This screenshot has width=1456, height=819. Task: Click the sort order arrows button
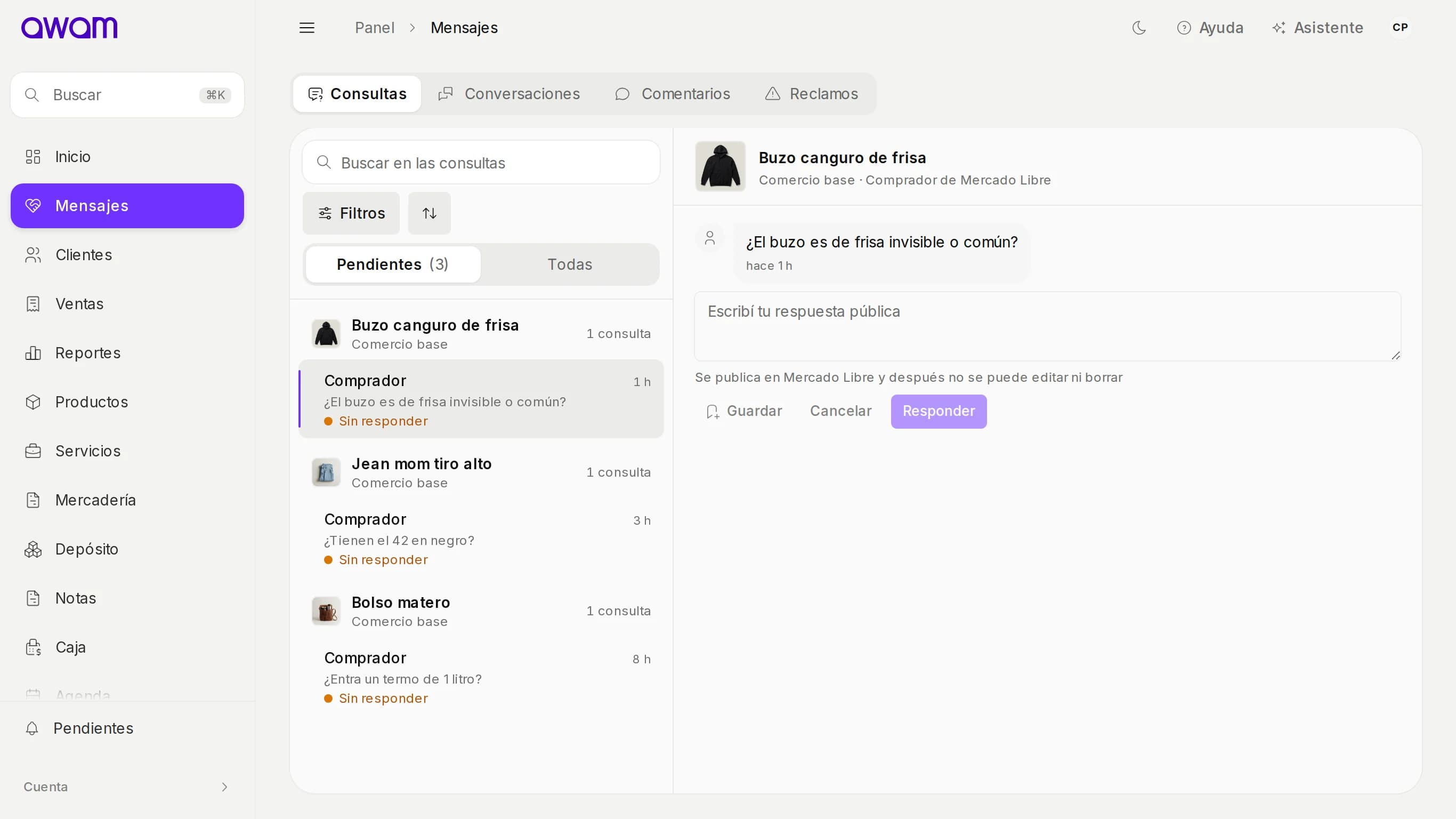click(430, 213)
